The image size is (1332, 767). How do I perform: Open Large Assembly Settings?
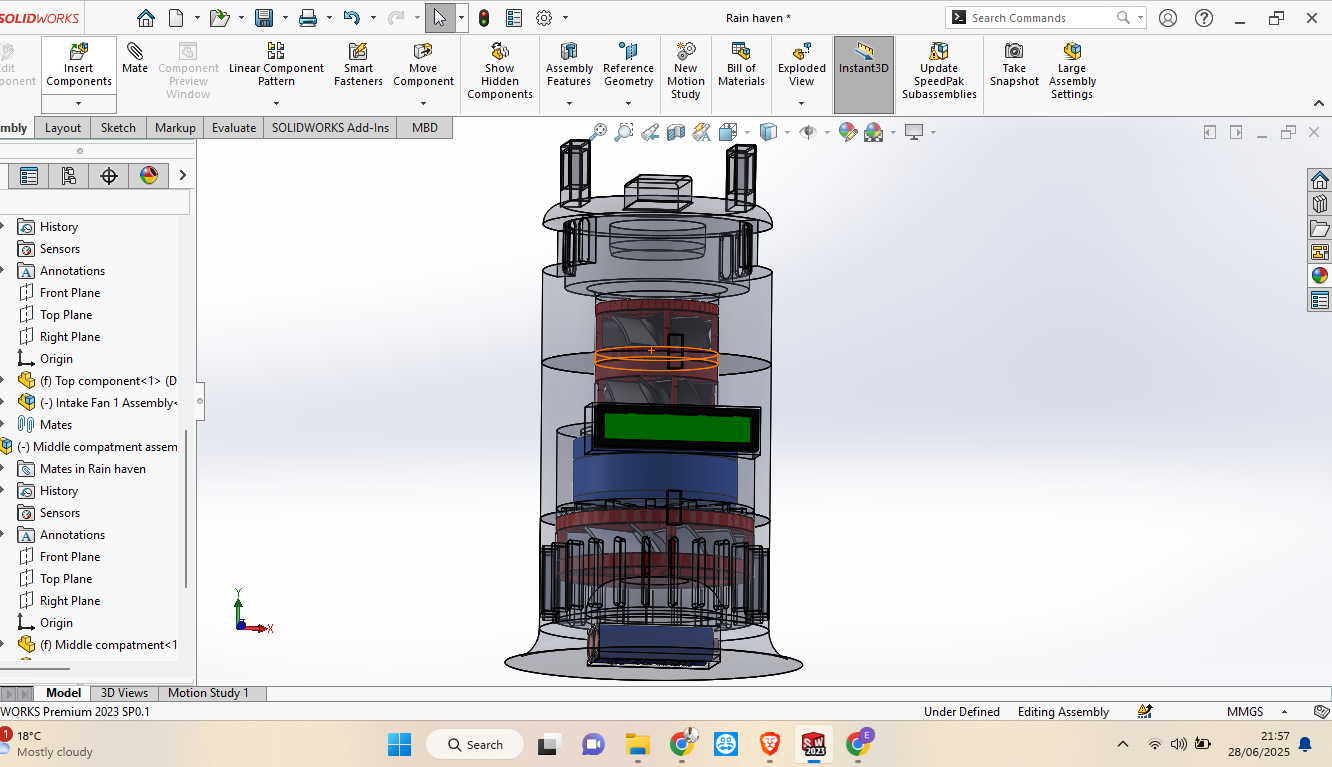(x=1072, y=71)
